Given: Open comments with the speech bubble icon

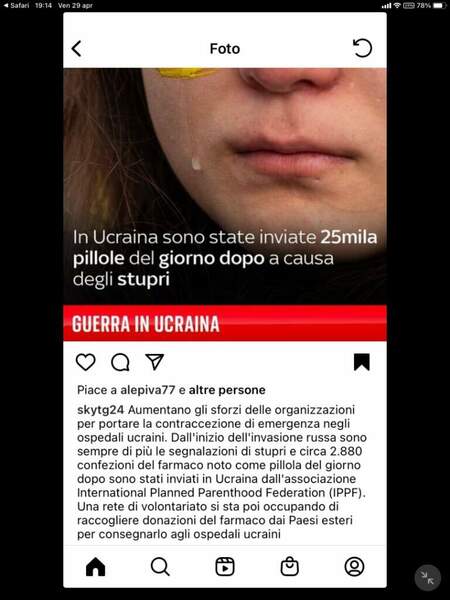Looking at the screenshot, I should coord(120,362).
